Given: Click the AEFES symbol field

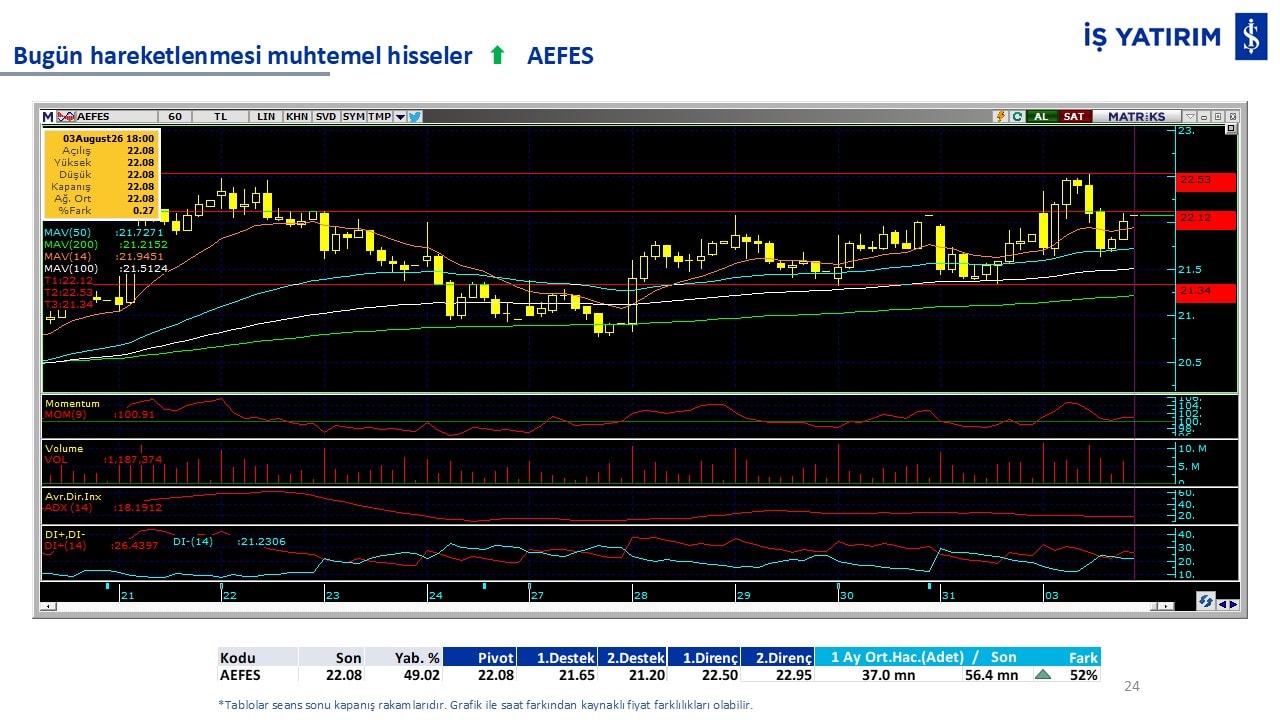Looking at the screenshot, I should [x=115, y=116].
